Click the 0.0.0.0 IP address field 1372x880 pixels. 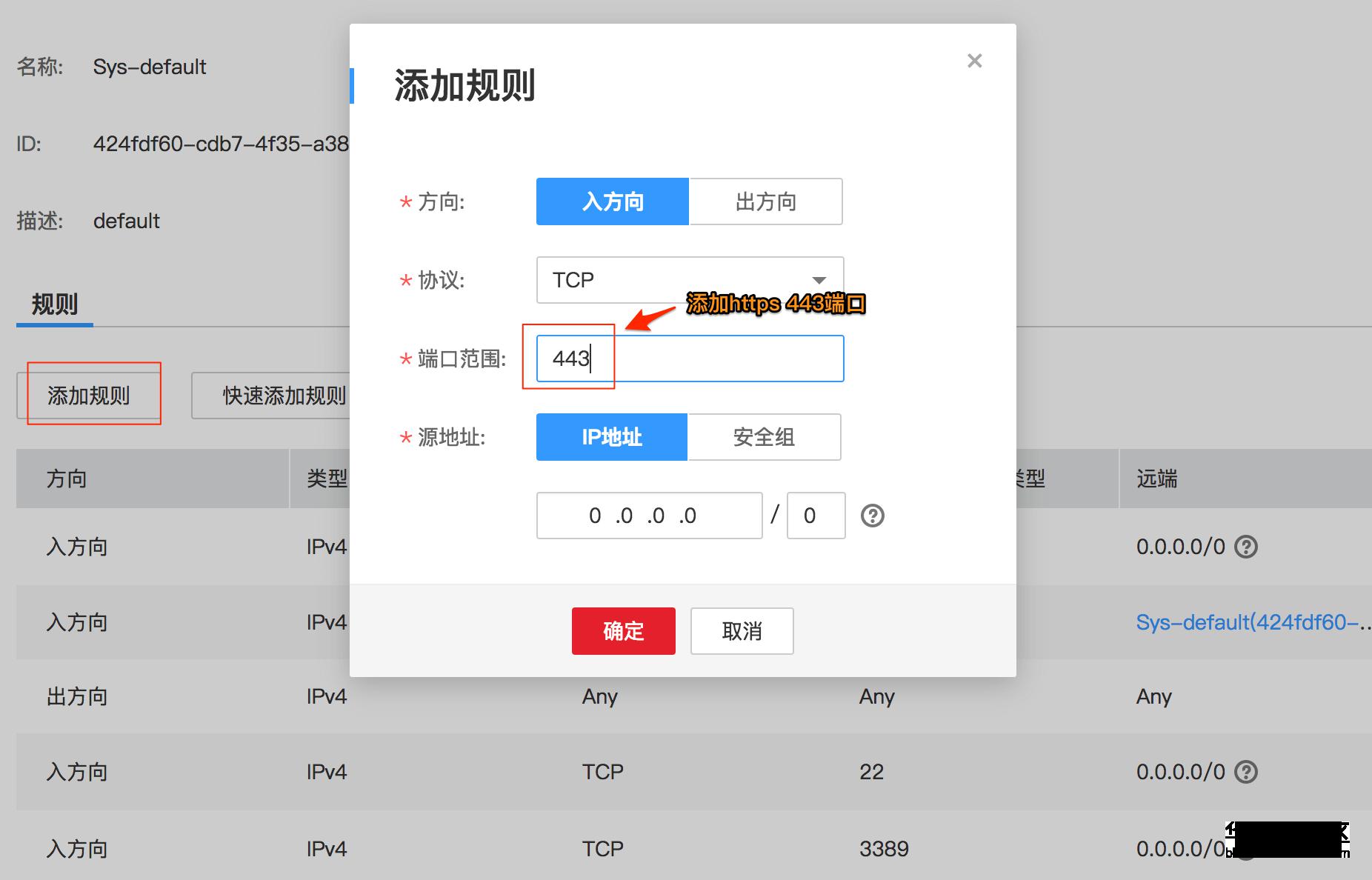tap(649, 516)
